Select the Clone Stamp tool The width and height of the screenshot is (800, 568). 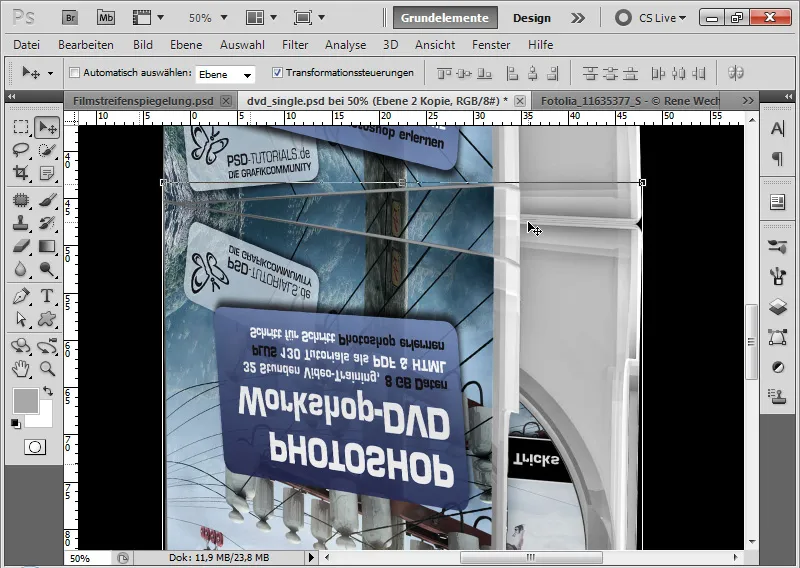click(x=20, y=223)
